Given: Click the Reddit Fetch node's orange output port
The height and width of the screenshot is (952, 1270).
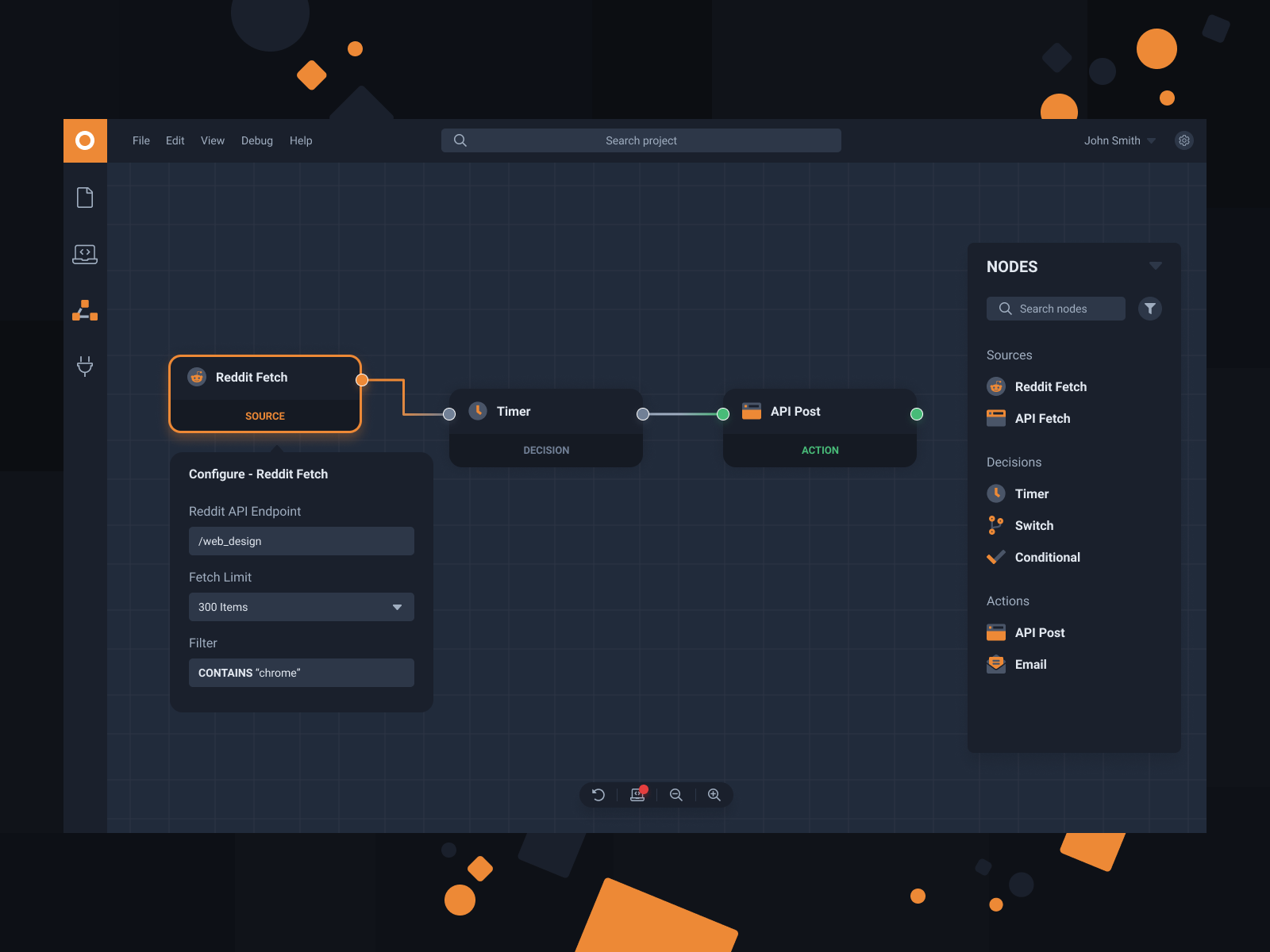Looking at the screenshot, I should tap(362, 380).
